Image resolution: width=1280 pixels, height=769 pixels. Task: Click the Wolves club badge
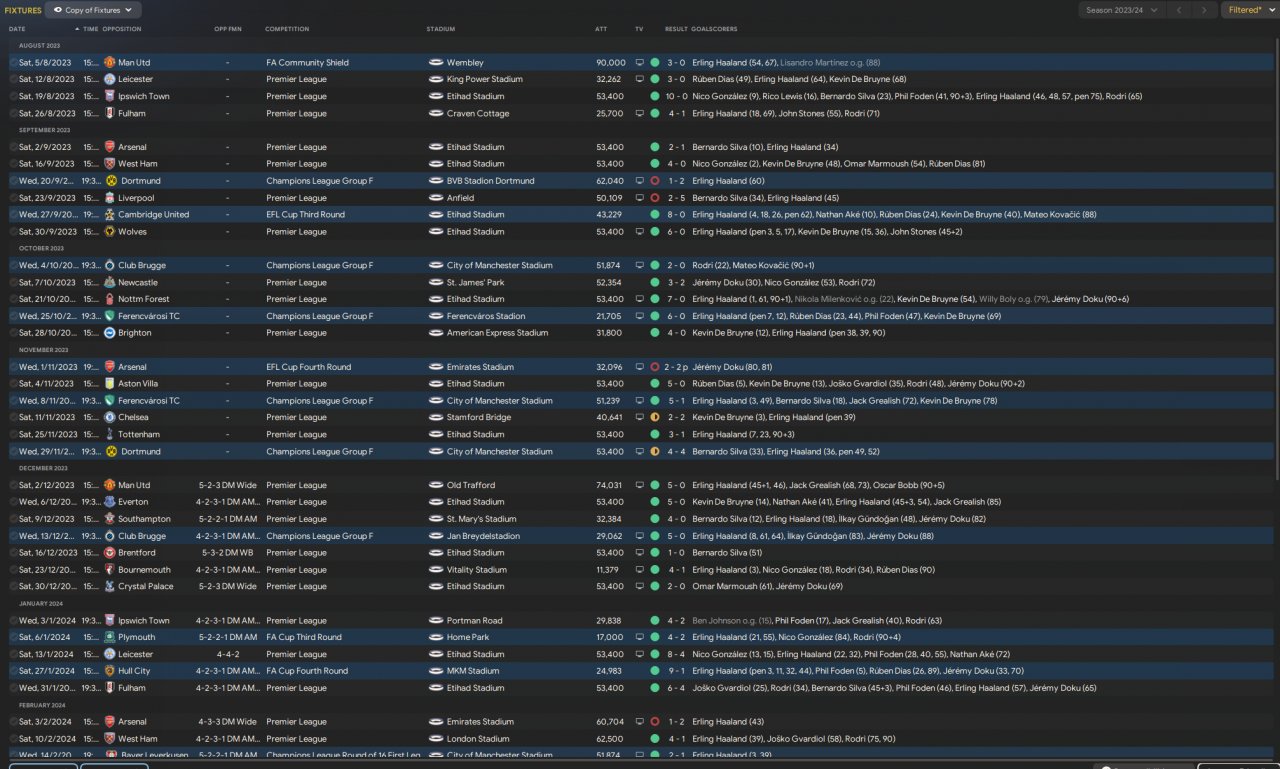(110, 232)
